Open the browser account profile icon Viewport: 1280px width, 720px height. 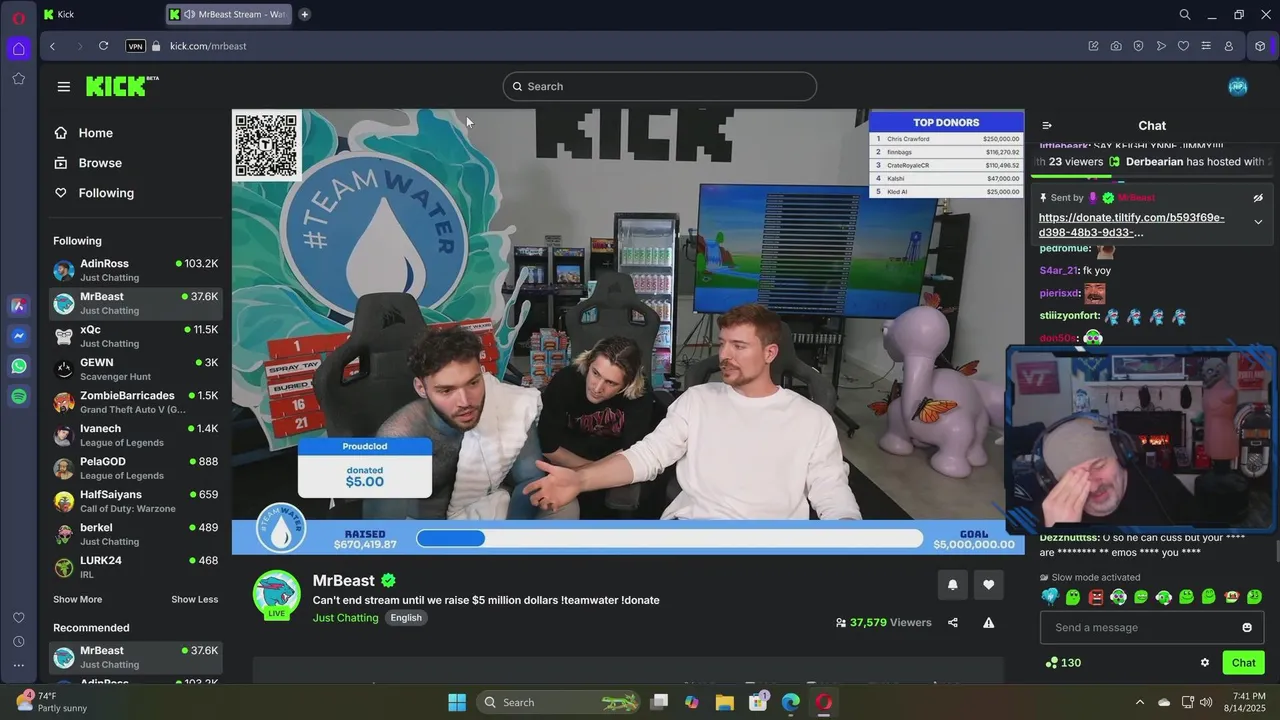tap(1229, 46)
